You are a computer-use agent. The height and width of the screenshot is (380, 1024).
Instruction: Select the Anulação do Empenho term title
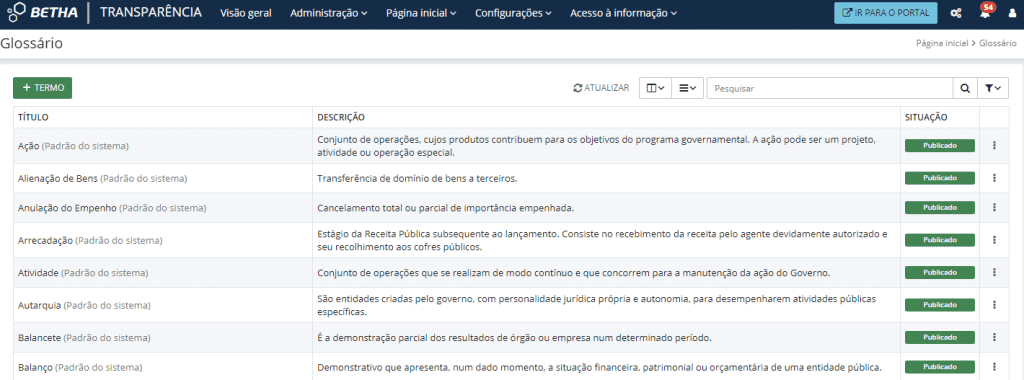click(x=67, y=208)
